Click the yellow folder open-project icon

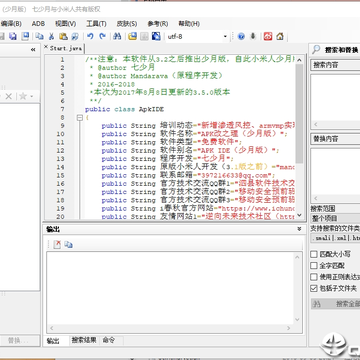point(133,36)
